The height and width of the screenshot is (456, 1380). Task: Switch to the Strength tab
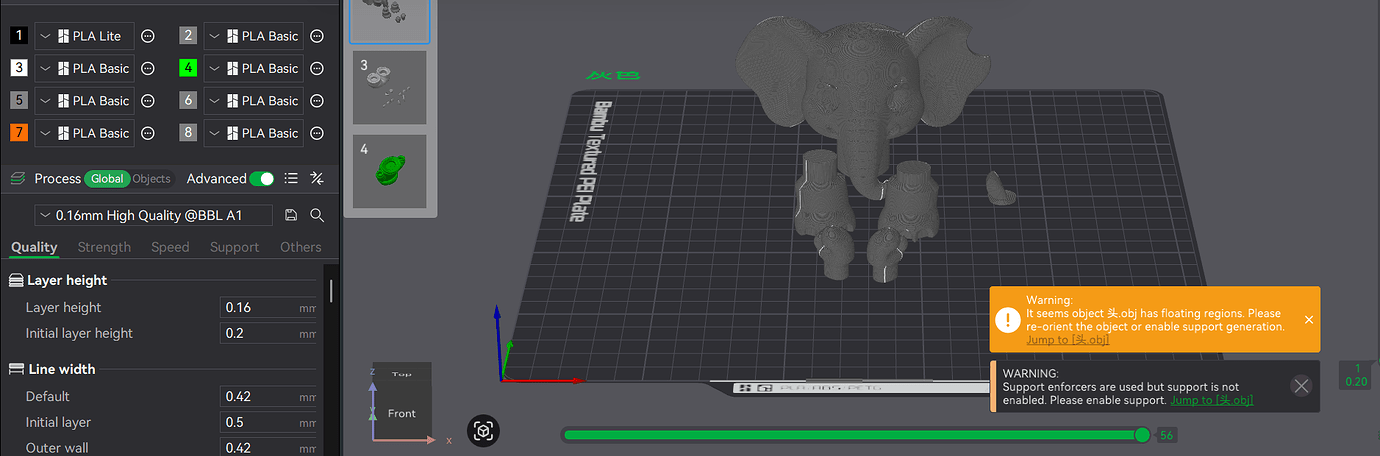(104, 247)
